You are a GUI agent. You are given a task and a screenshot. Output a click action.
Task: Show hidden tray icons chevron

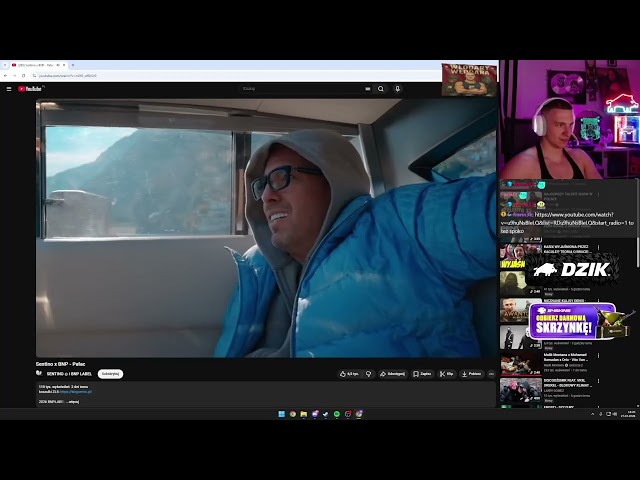[x=593, y=414]
